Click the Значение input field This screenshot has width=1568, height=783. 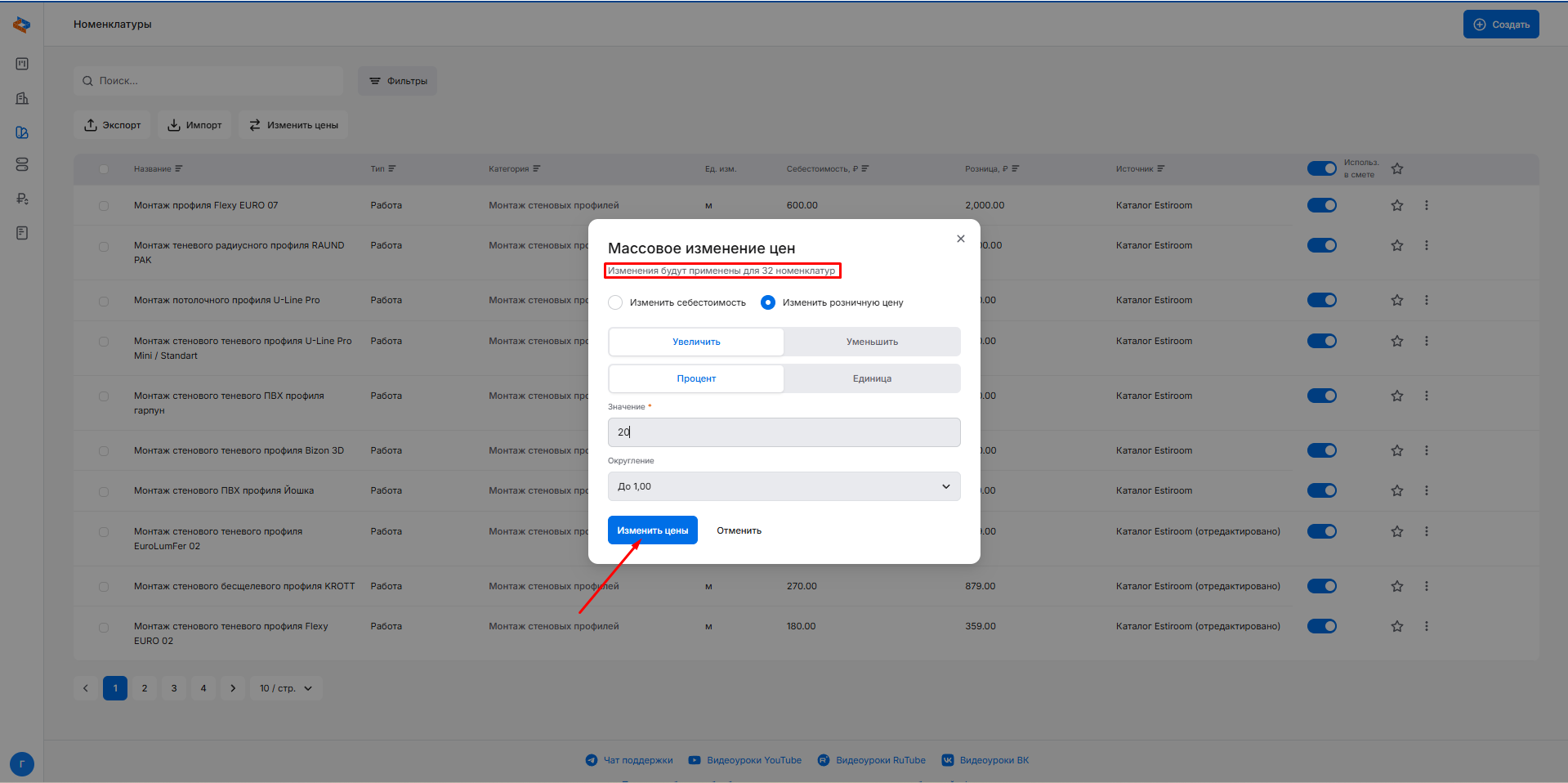[x=784, y=432]
